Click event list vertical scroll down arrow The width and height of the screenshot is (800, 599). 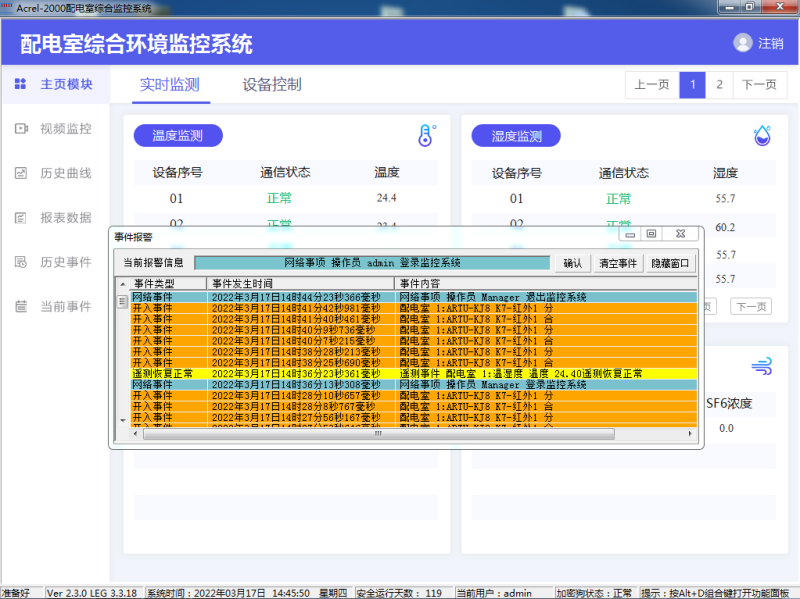122,420
